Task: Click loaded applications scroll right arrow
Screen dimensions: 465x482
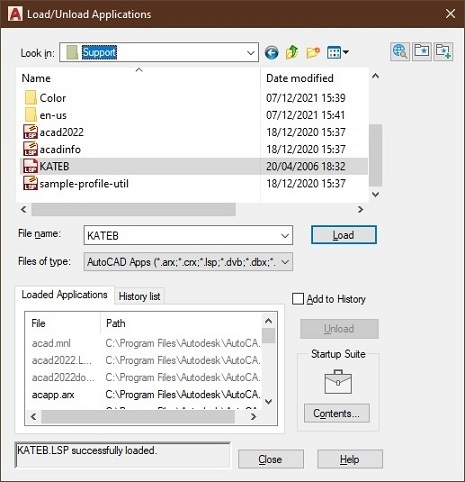Action: click(x=253, y=417)
